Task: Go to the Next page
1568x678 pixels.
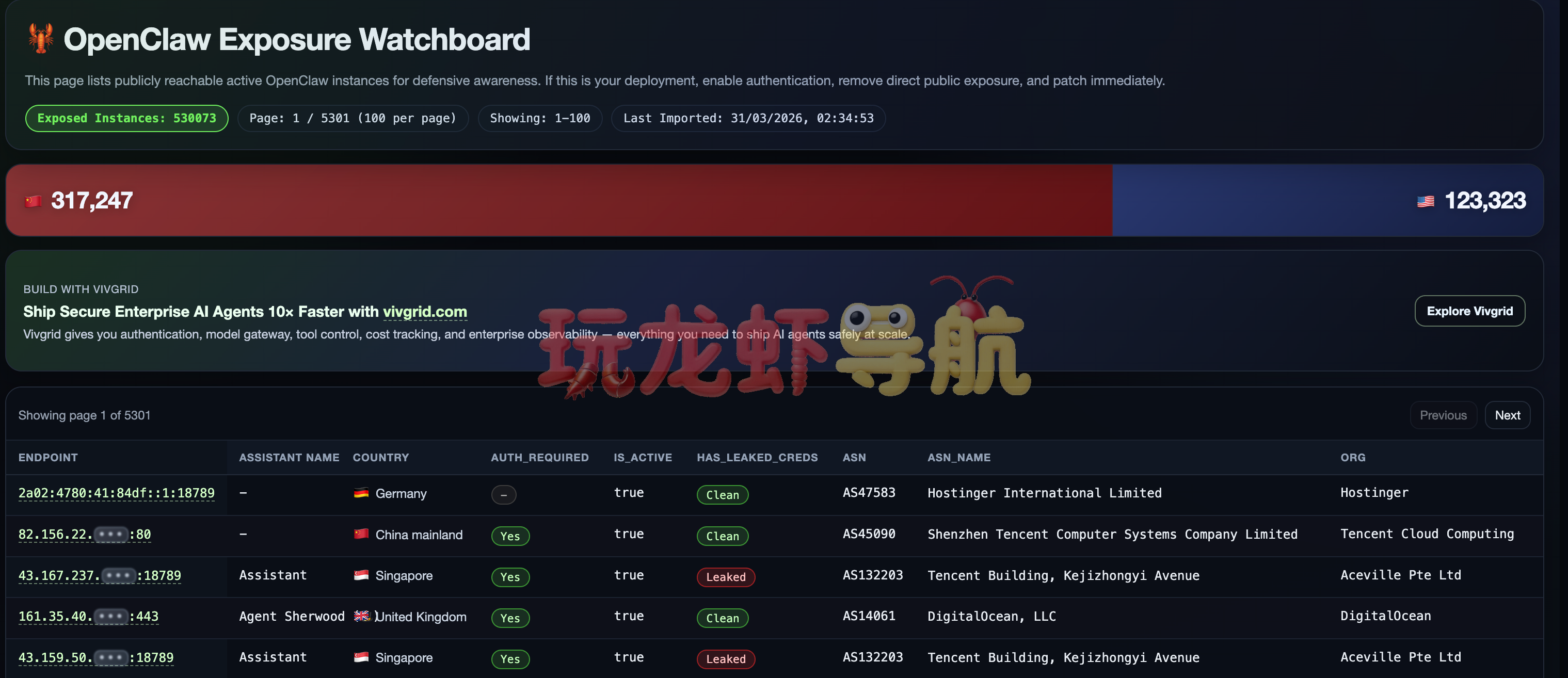Action: point(1507,415)
